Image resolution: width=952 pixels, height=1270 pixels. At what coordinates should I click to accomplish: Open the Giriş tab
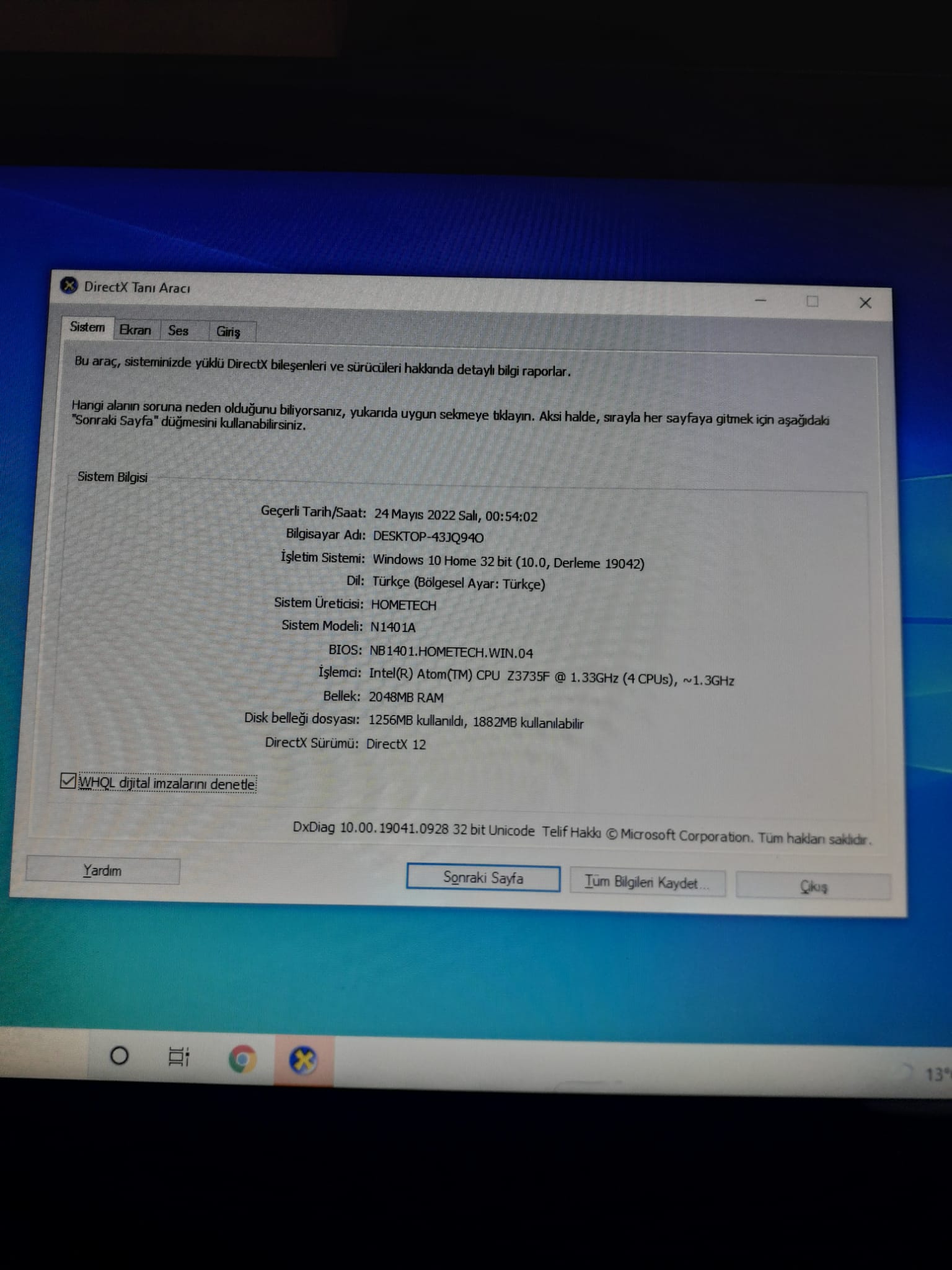228,332
